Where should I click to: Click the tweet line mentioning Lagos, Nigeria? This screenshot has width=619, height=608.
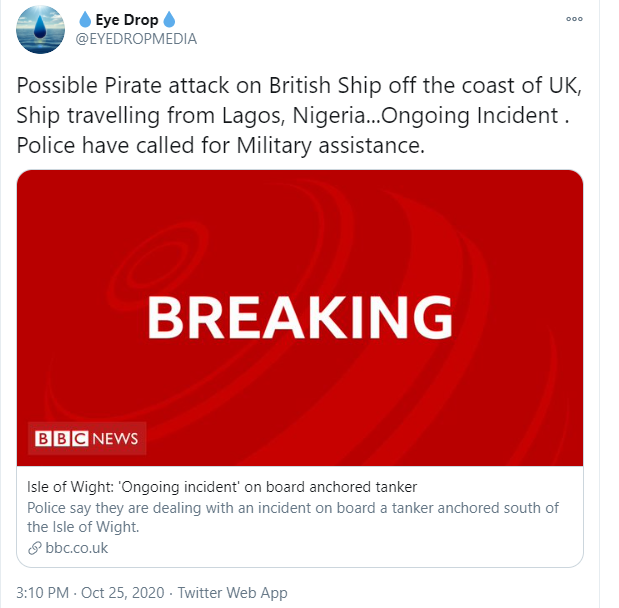(x=295, y=116)
